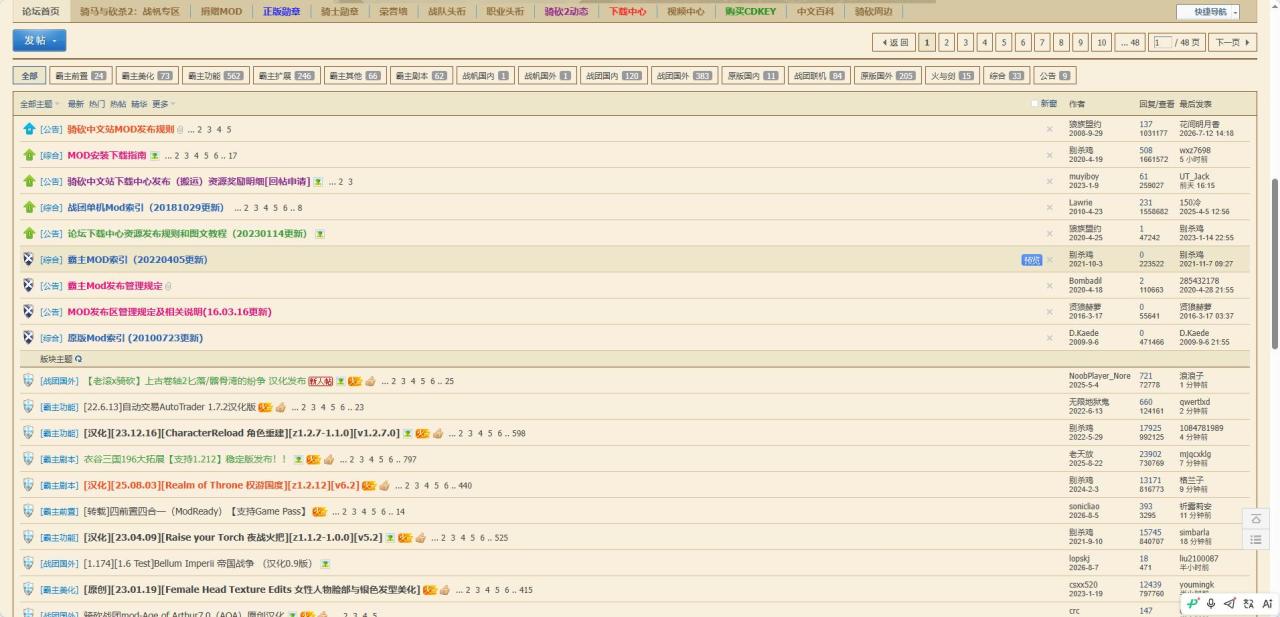Viewport: 1280px width, 617px height.
Task: Click the image attachment icon on Bellum Imperii thread
Action: (x=325, y=564)
